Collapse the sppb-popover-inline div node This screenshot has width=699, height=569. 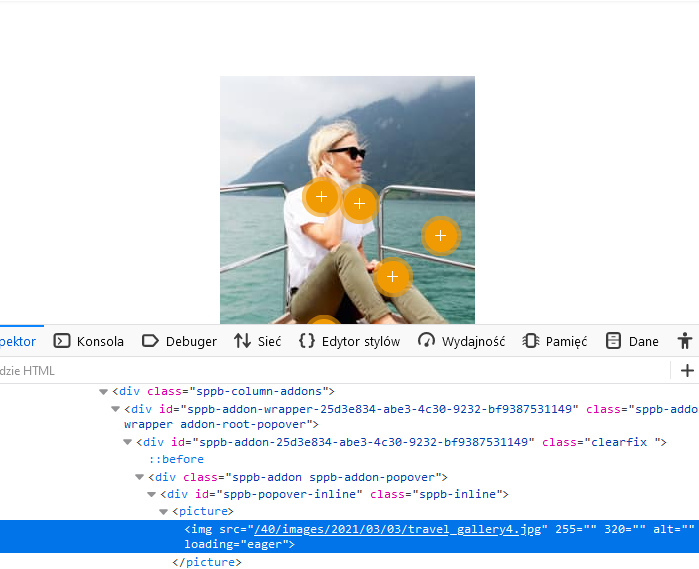(x=151, y=494)
